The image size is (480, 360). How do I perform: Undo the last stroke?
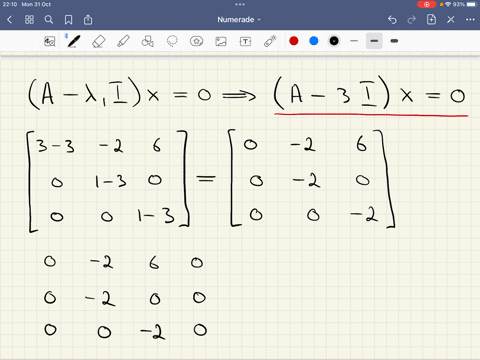click(x=392, y=20)
